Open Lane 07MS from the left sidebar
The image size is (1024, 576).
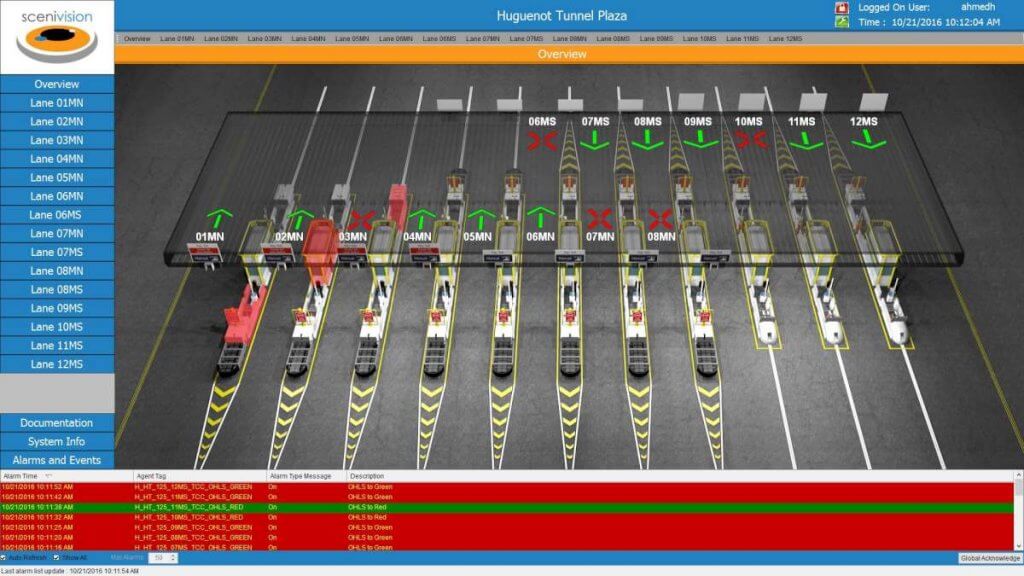(57, 252)
